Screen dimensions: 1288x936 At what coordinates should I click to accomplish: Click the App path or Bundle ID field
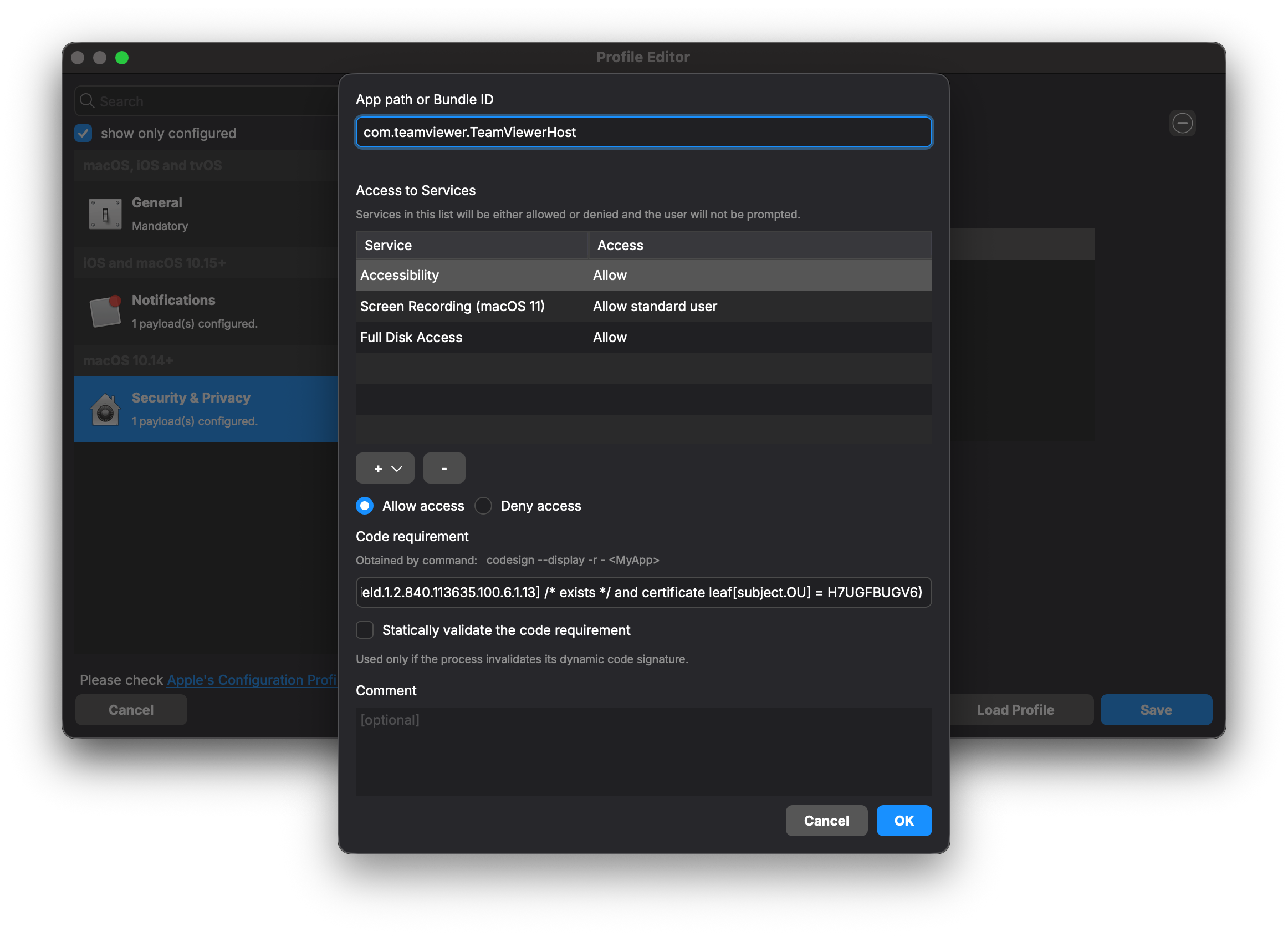tap(643, 133)
